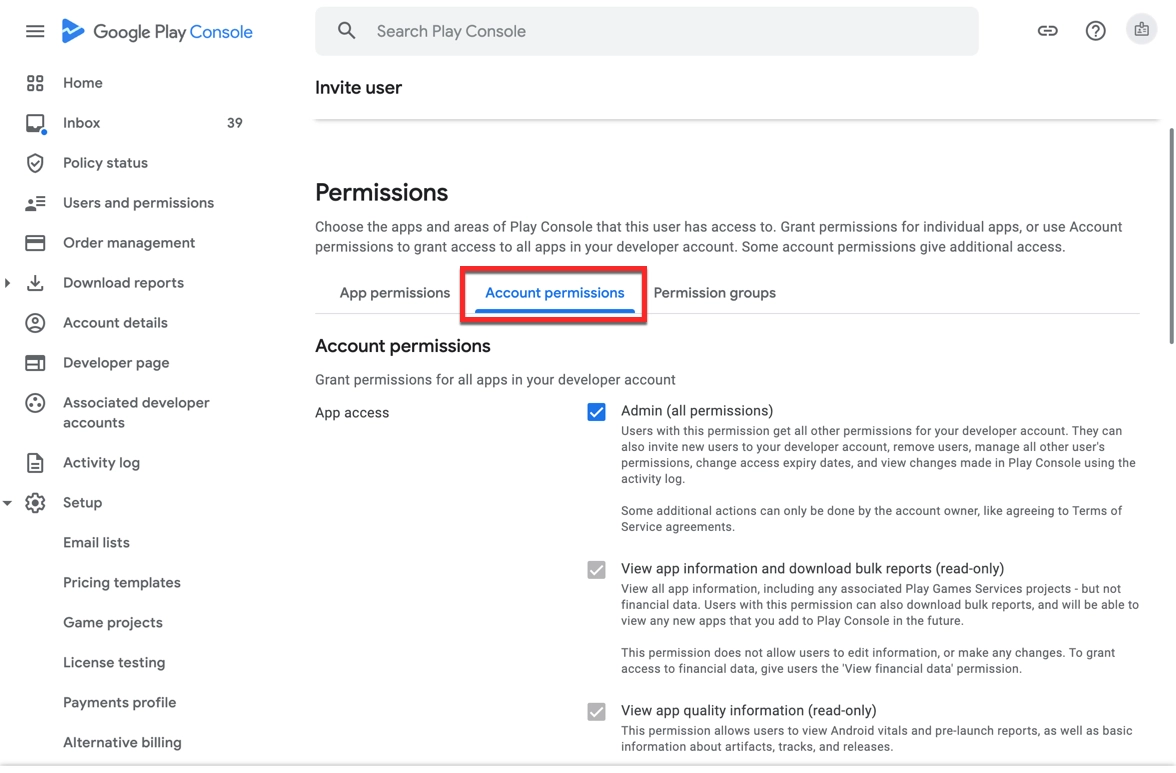
Task: Focus the Search Play Console field
Action: (646, 31)
